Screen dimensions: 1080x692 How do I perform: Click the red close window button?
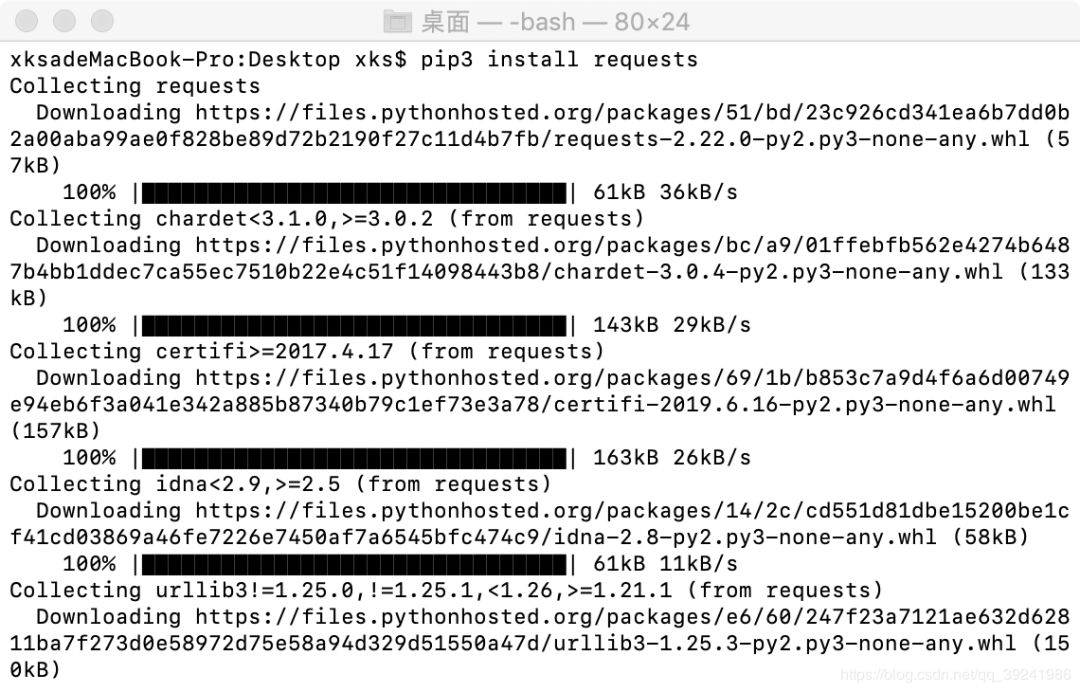click(x=26, y=21)
